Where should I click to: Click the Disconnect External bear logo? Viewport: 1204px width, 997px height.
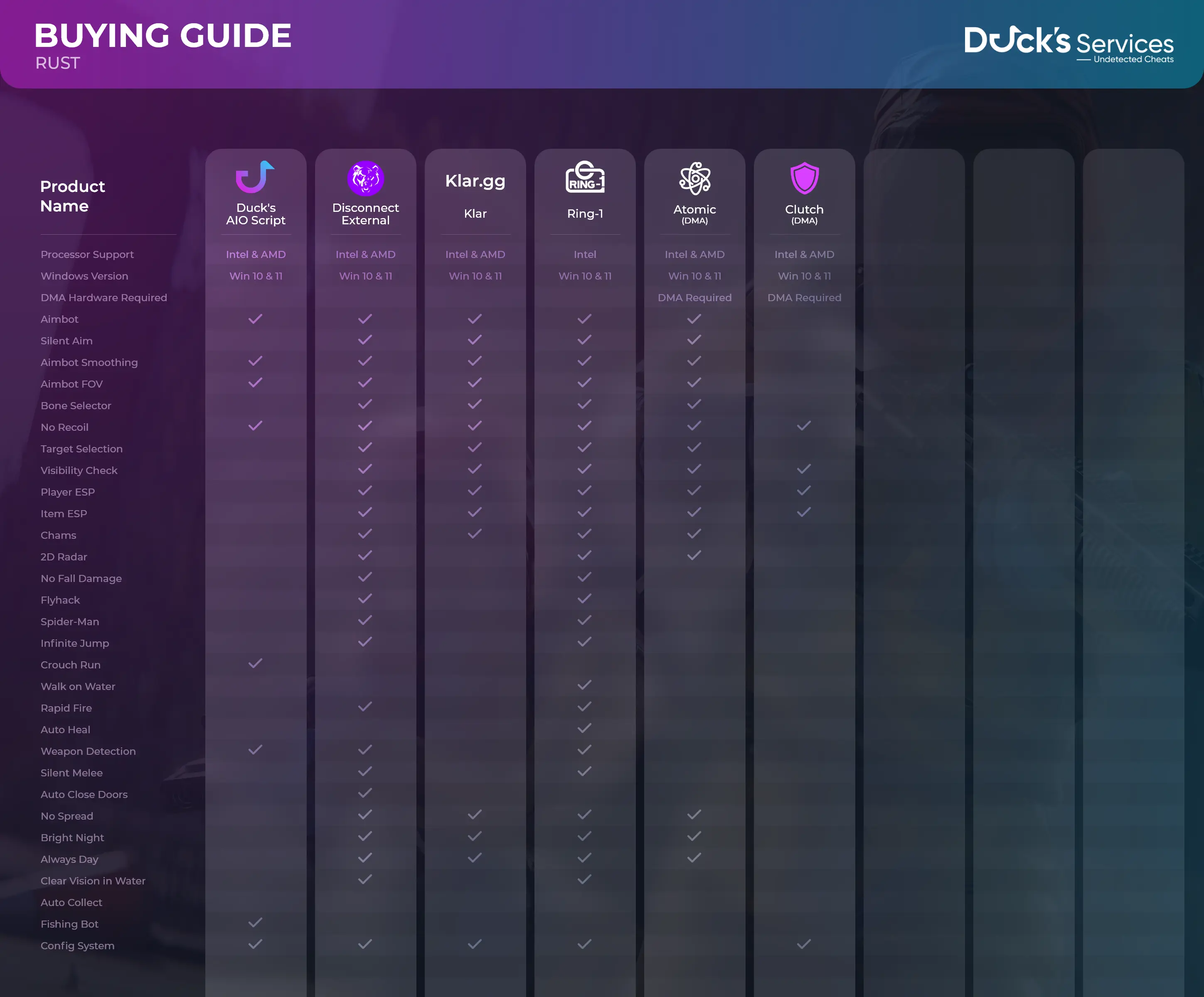tap(365, 178)
